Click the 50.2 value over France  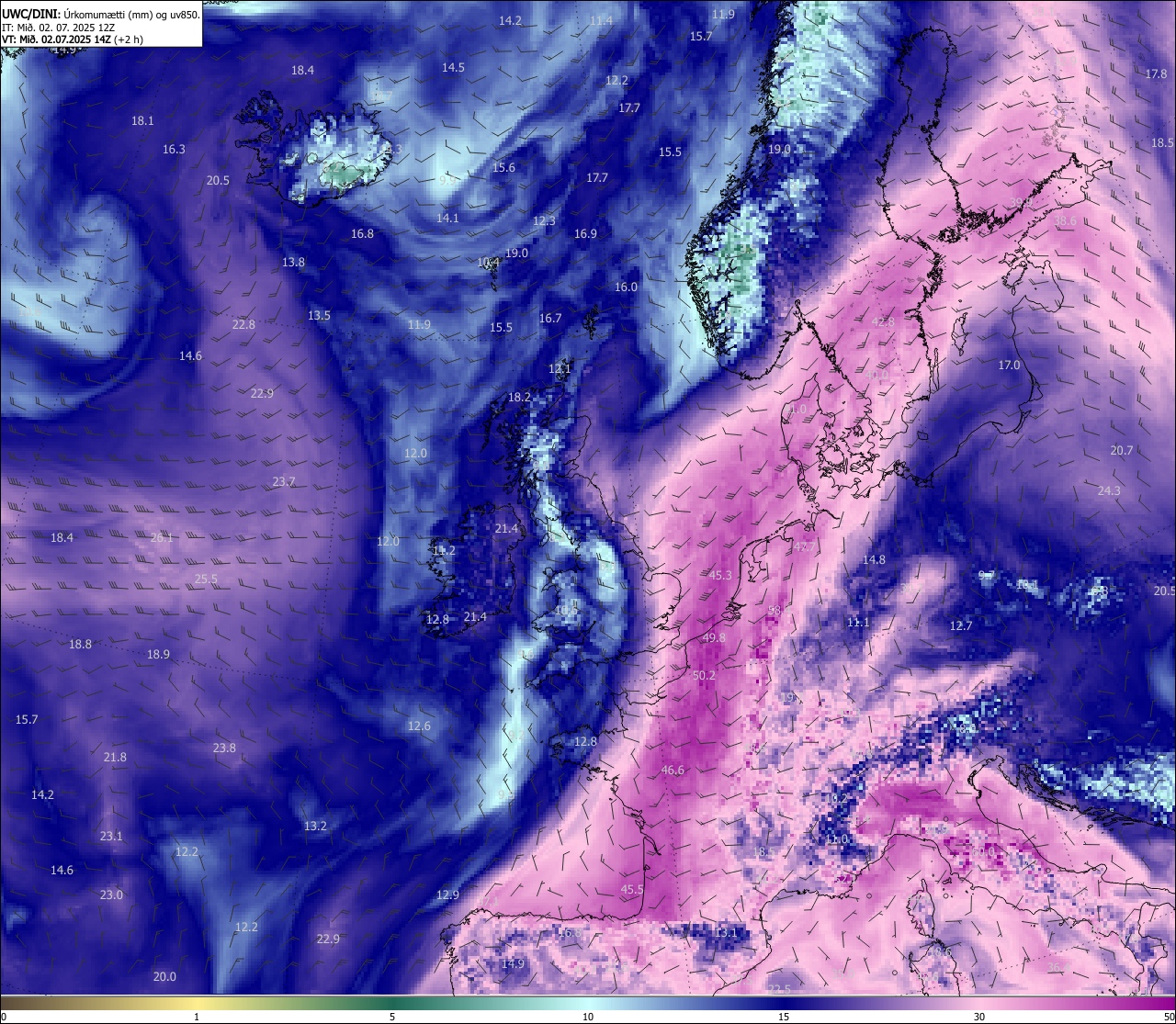tap(704, 675)
